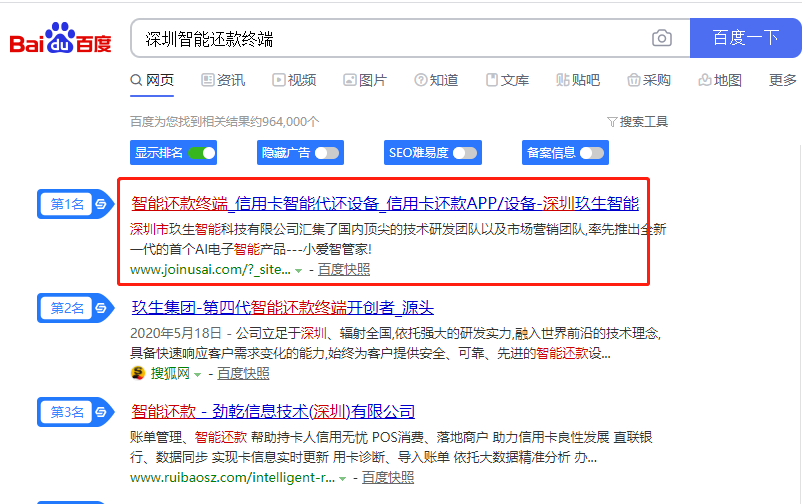Click the 搜狐网 source logo icon

pos(138,373)
